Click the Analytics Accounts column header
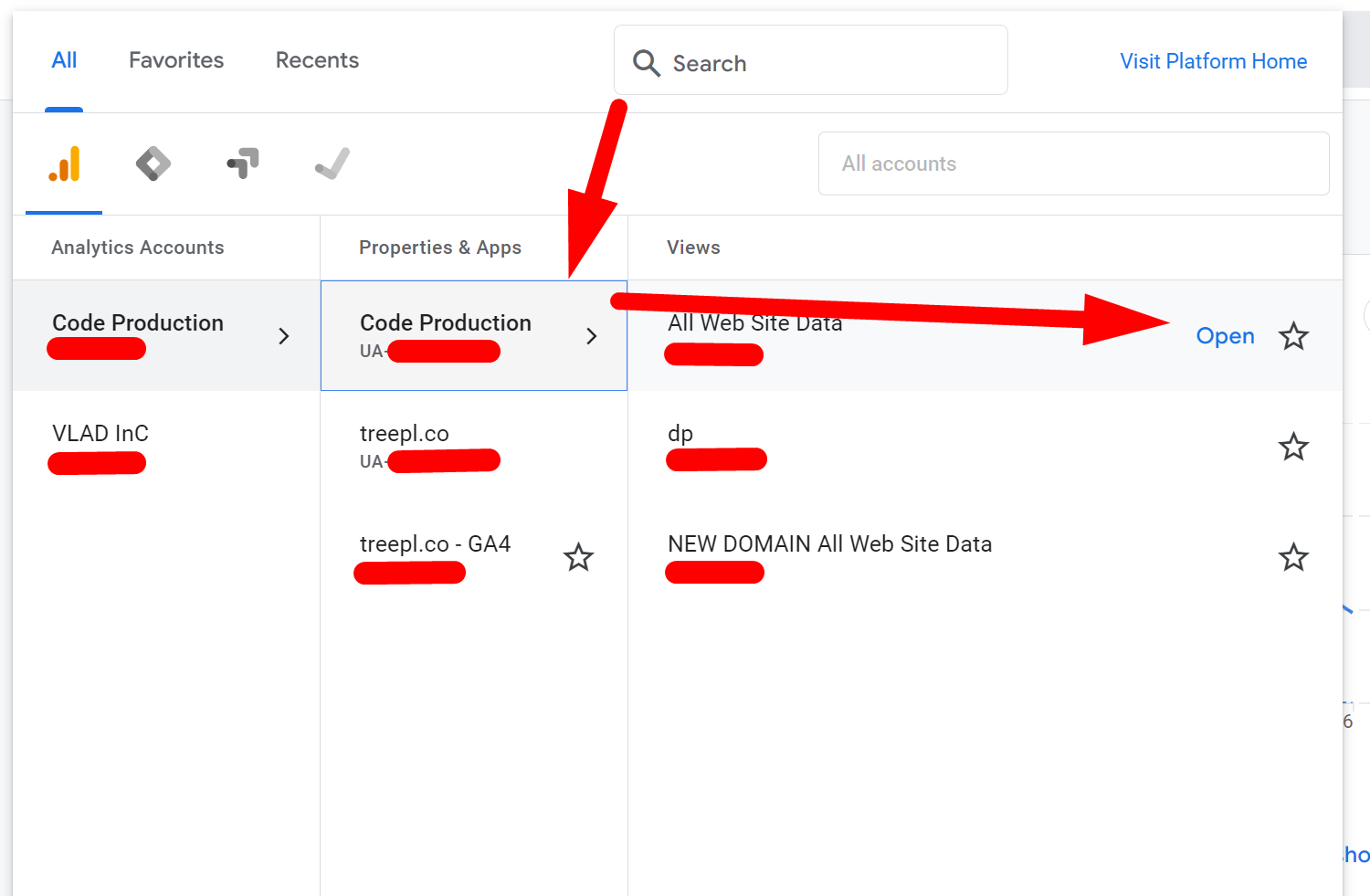 (x=138, y=248)
